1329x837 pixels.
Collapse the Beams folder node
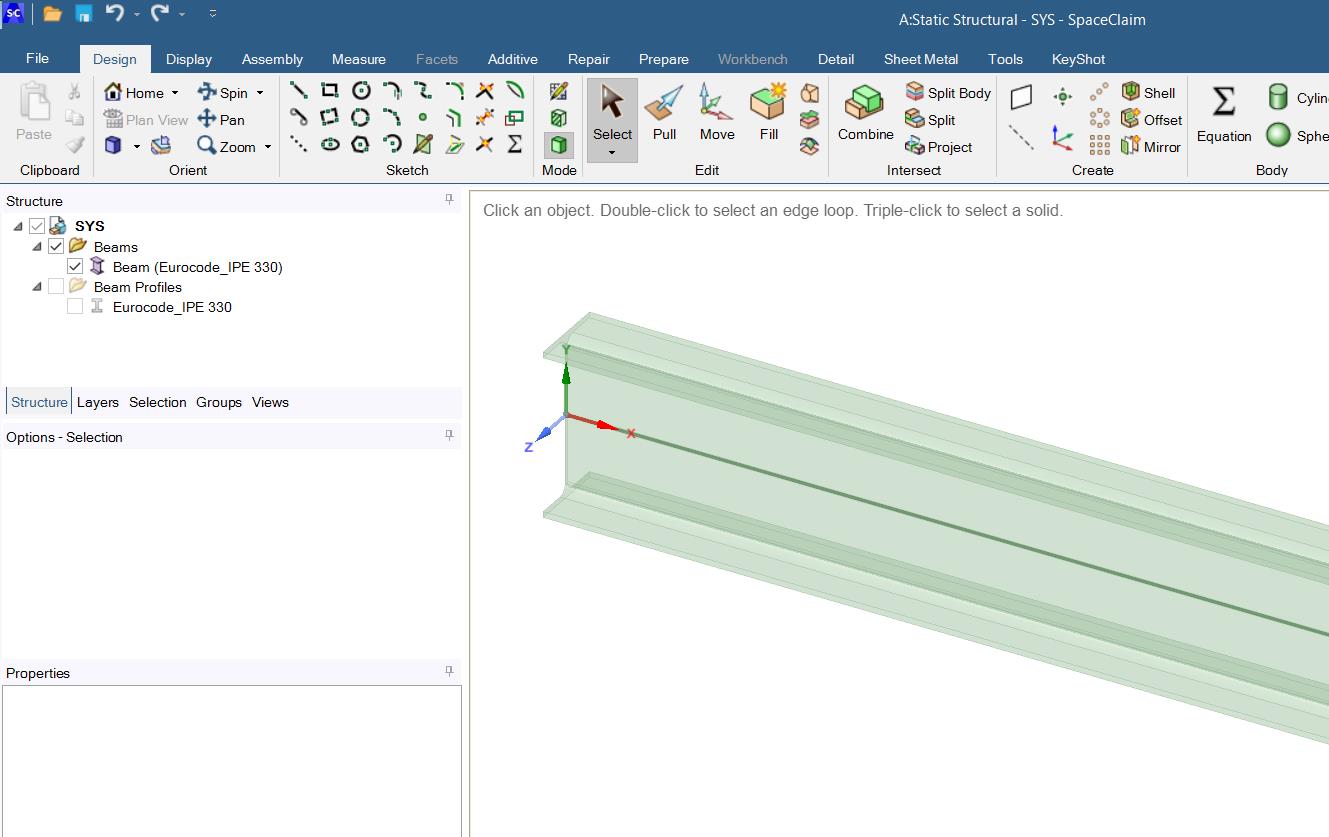point(37,247)
